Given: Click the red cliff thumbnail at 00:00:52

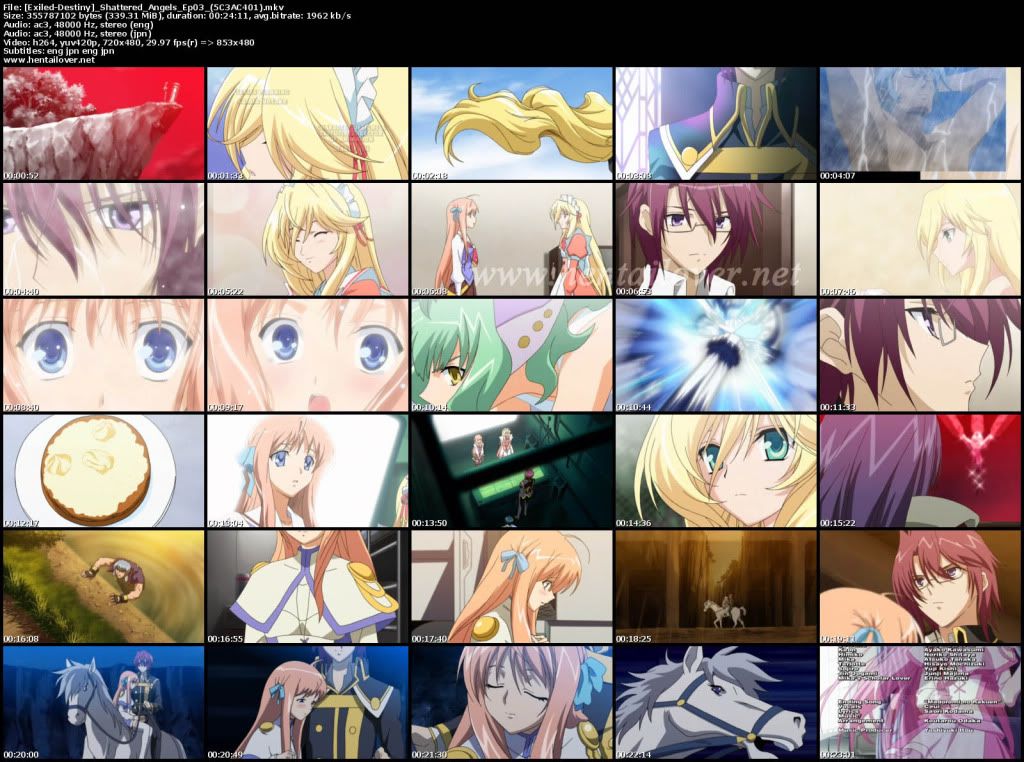Looking at the screenshot, I should [102, 124].
